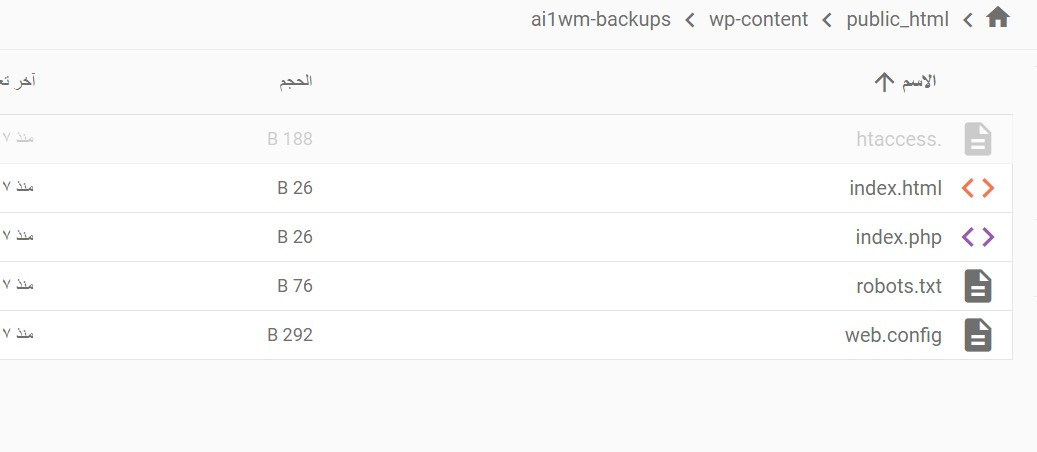Sort files by the الحجم size column
This screenshot has height=452, width=1037.
pyautogui.click(x=295, y=82)
